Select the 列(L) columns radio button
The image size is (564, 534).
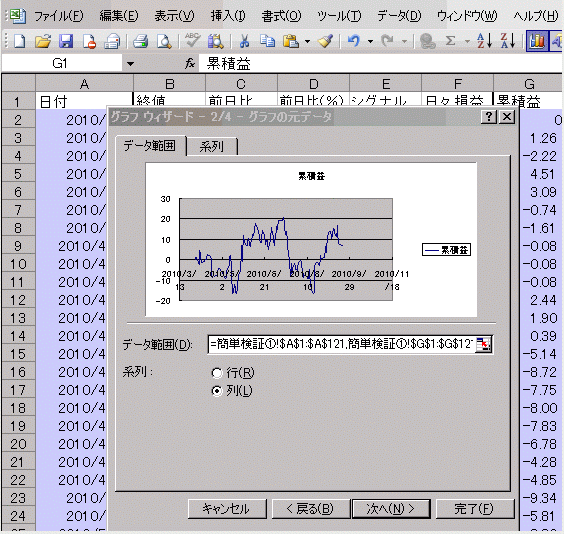coord(217,391)
